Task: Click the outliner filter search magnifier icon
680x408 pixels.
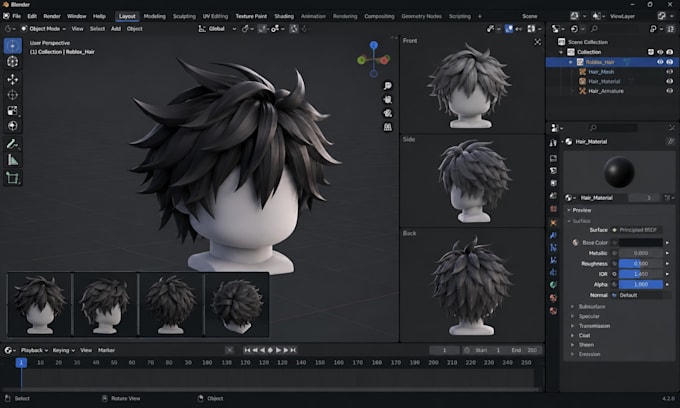Action: pos(594,29)
